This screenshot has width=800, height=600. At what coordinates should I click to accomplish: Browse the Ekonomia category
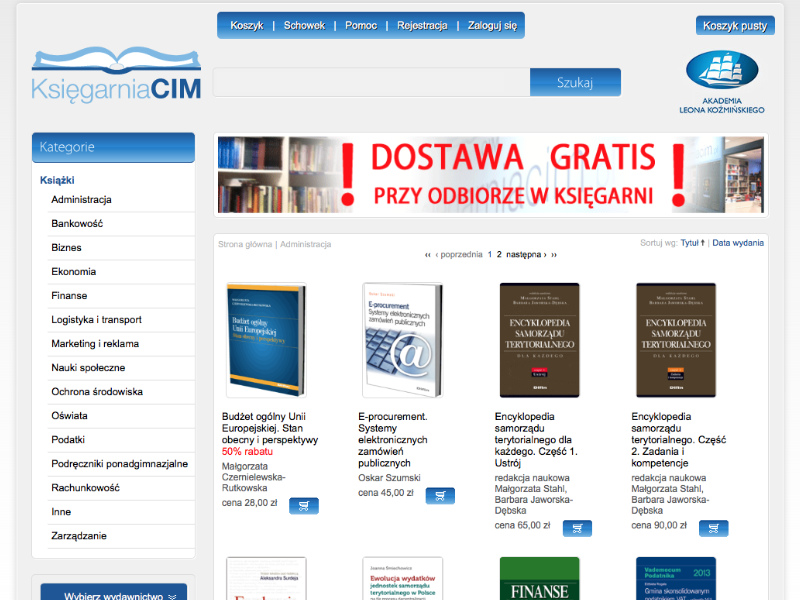point(73,271)
